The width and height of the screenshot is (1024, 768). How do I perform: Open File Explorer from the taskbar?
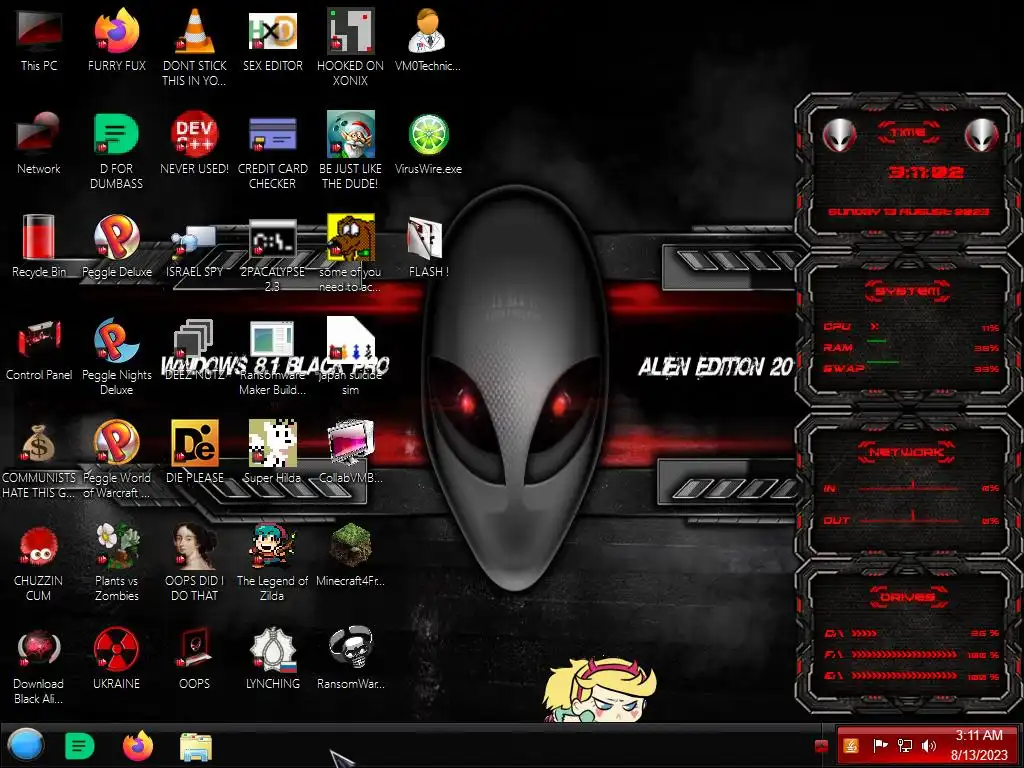(196, 746)
